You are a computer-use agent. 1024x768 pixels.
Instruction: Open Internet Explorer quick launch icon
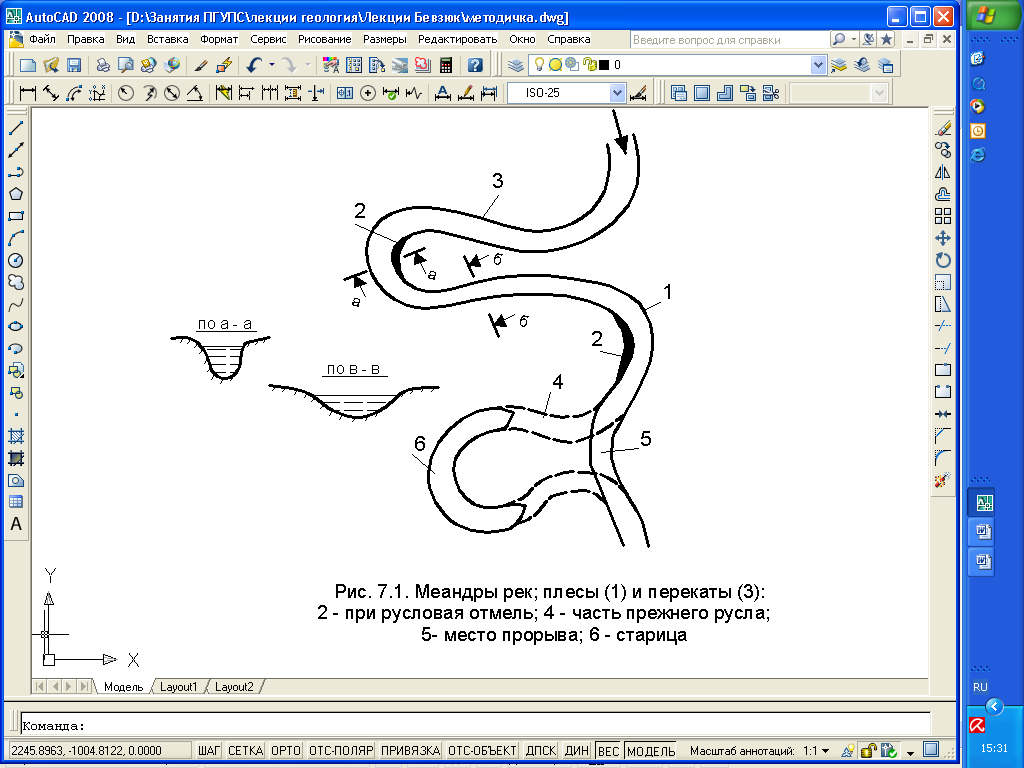[x=978, y=155]
